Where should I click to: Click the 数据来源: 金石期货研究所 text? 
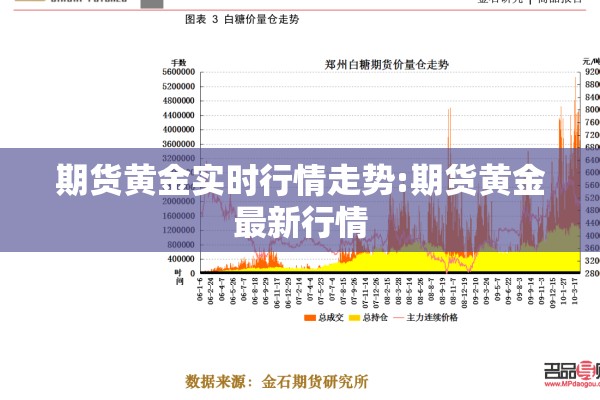[277, 382]
